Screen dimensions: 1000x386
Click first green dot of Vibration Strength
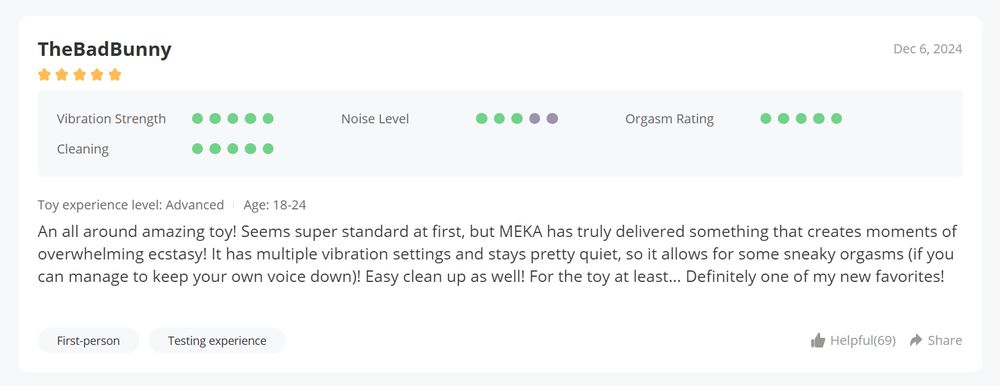(198, 118)
